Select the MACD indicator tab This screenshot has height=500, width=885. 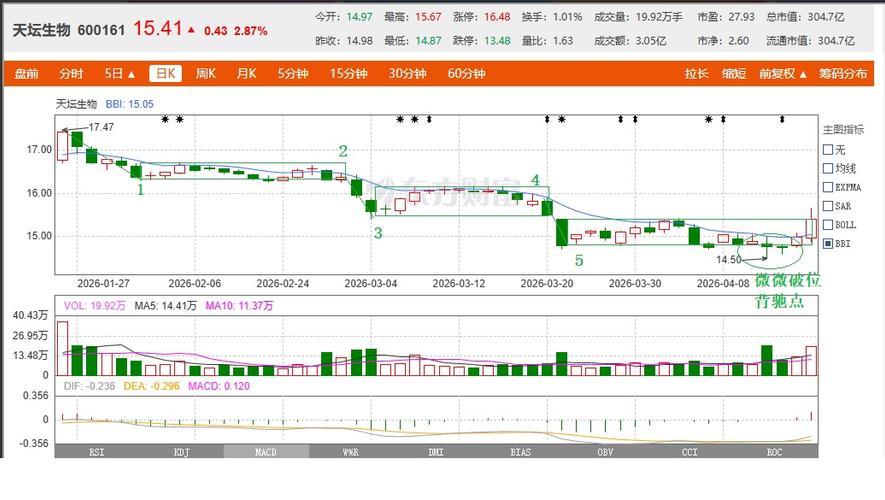coord(266,452)
